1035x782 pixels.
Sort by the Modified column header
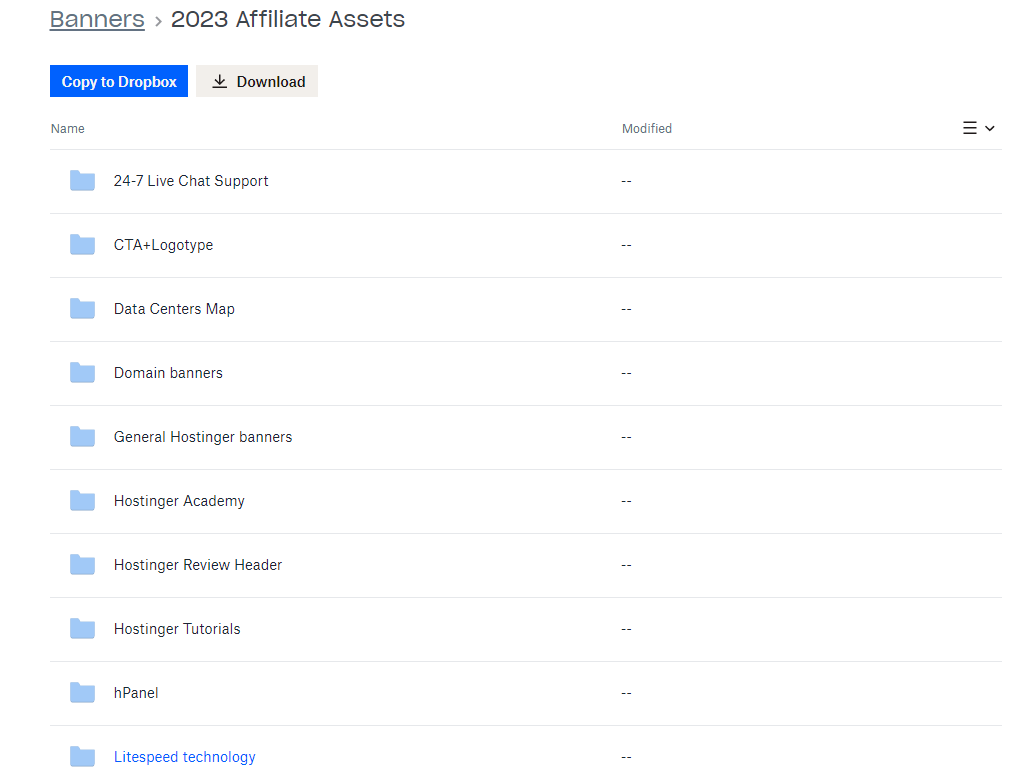coord(647,129)
